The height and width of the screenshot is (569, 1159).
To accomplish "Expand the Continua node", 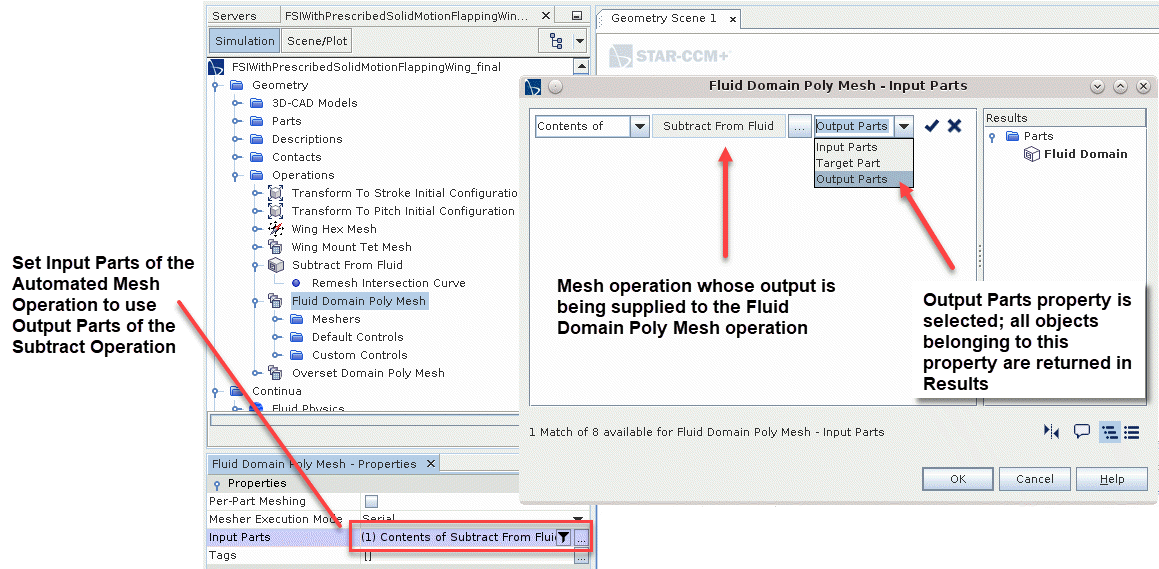I will 216,392.
